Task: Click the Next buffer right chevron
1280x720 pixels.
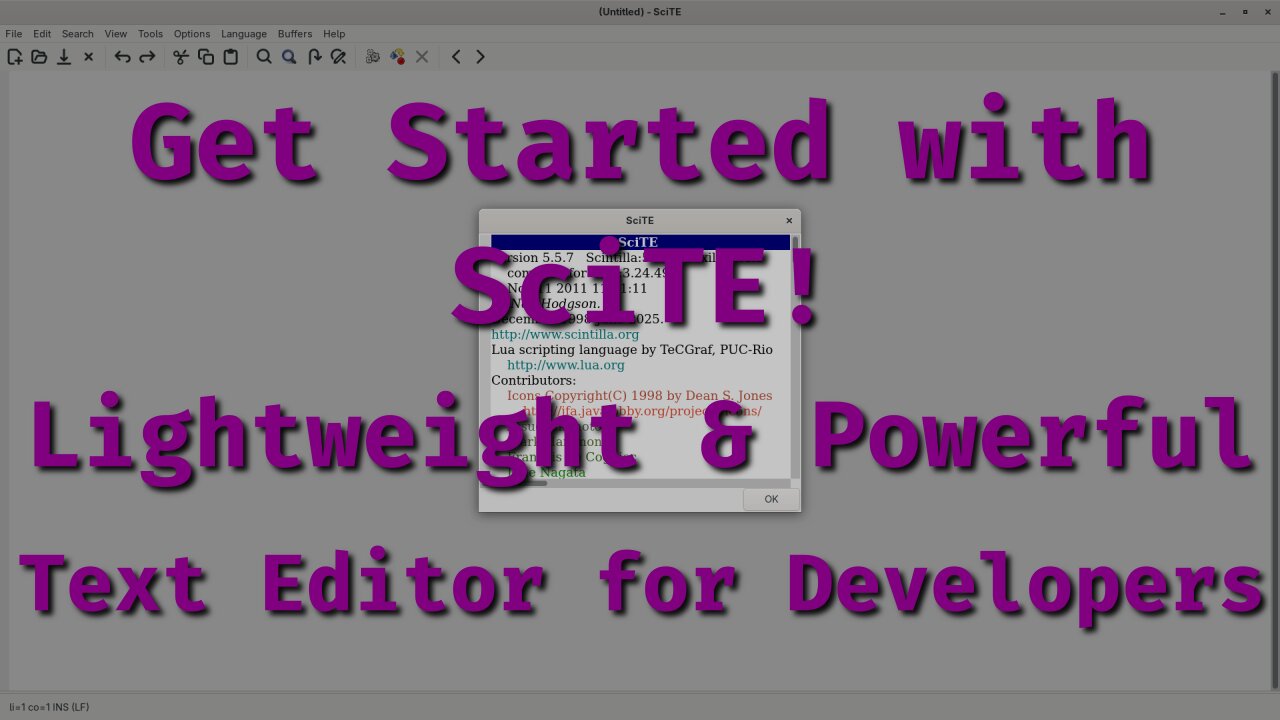Action: tap(480, 57)
